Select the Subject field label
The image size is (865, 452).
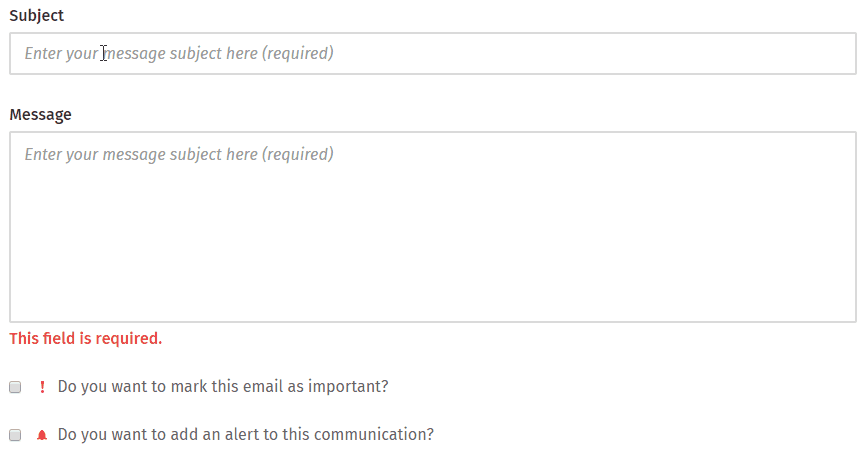tap(36, 15)
